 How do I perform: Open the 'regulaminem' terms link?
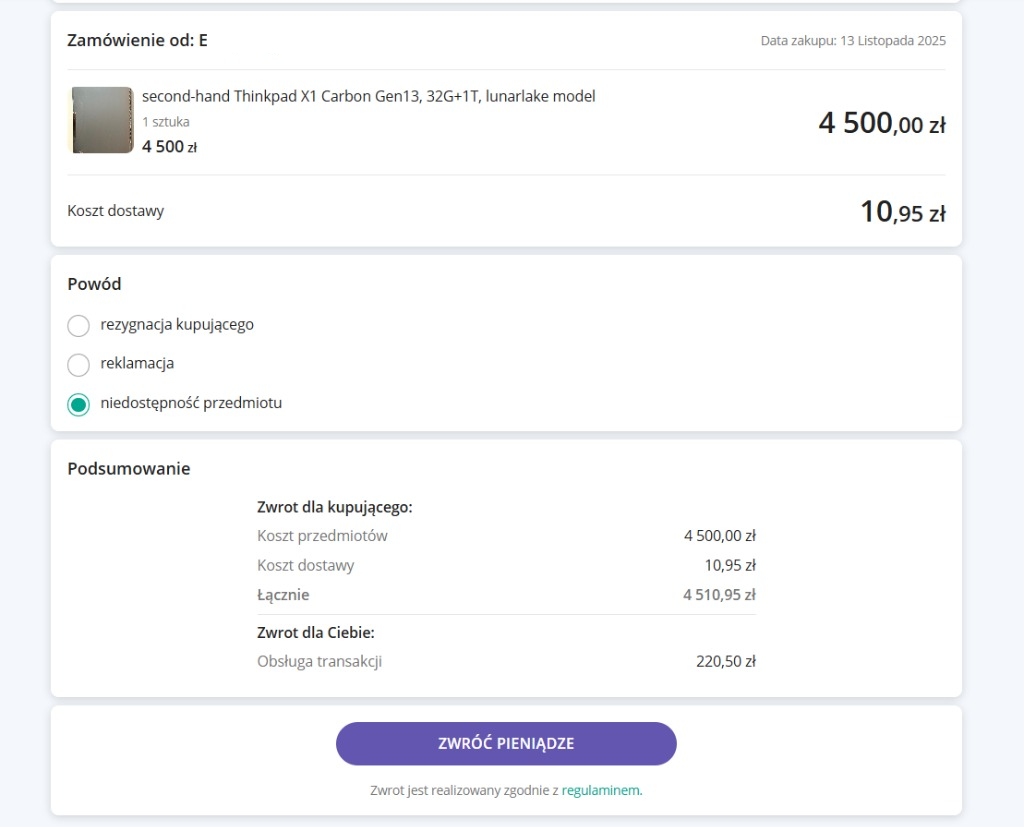[601, 790]
